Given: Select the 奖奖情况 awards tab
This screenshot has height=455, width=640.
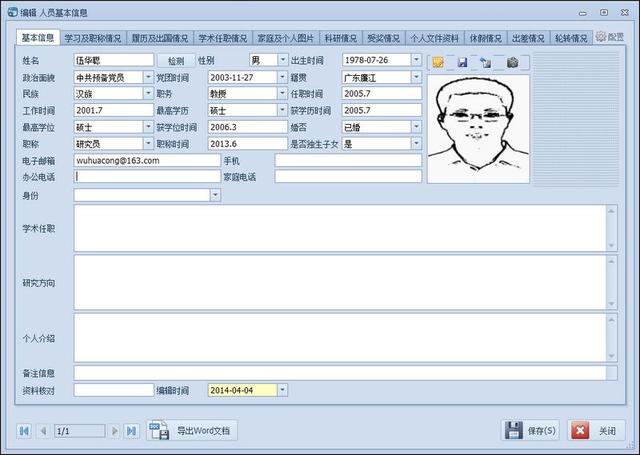Looking at the screenshot, I should [x=384, y=38].
